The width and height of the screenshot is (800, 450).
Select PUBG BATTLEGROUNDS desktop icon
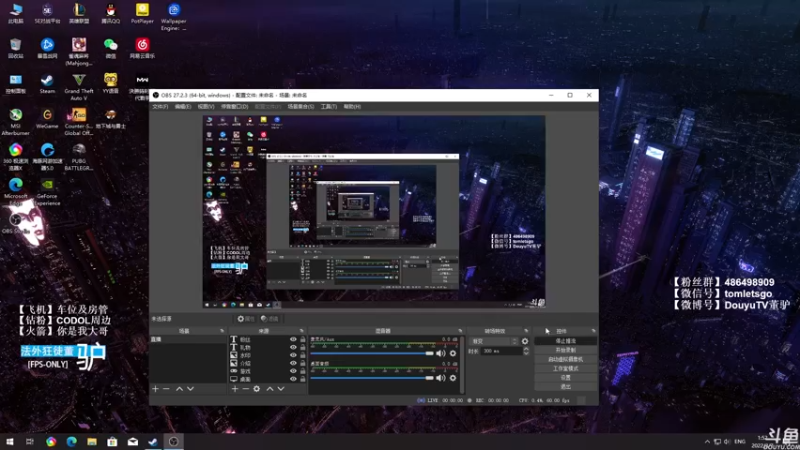tap(79, 157)
